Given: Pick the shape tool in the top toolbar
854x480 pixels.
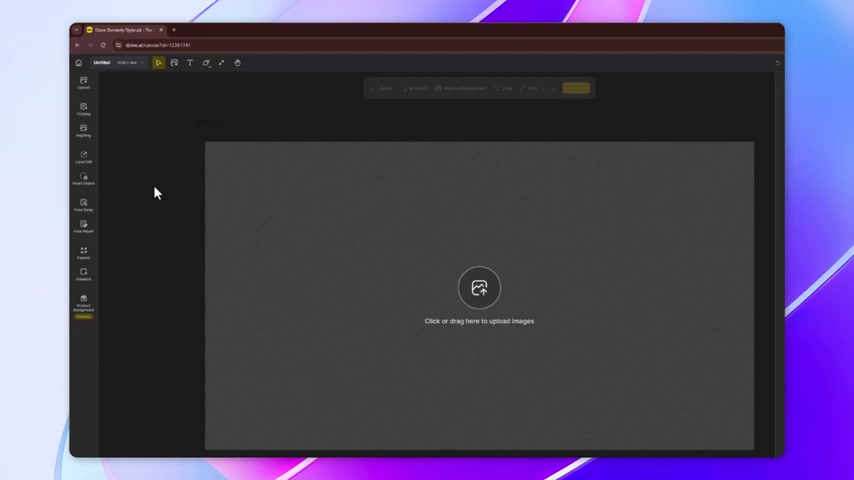Looking at the screenshot, I should pos(206,63).
